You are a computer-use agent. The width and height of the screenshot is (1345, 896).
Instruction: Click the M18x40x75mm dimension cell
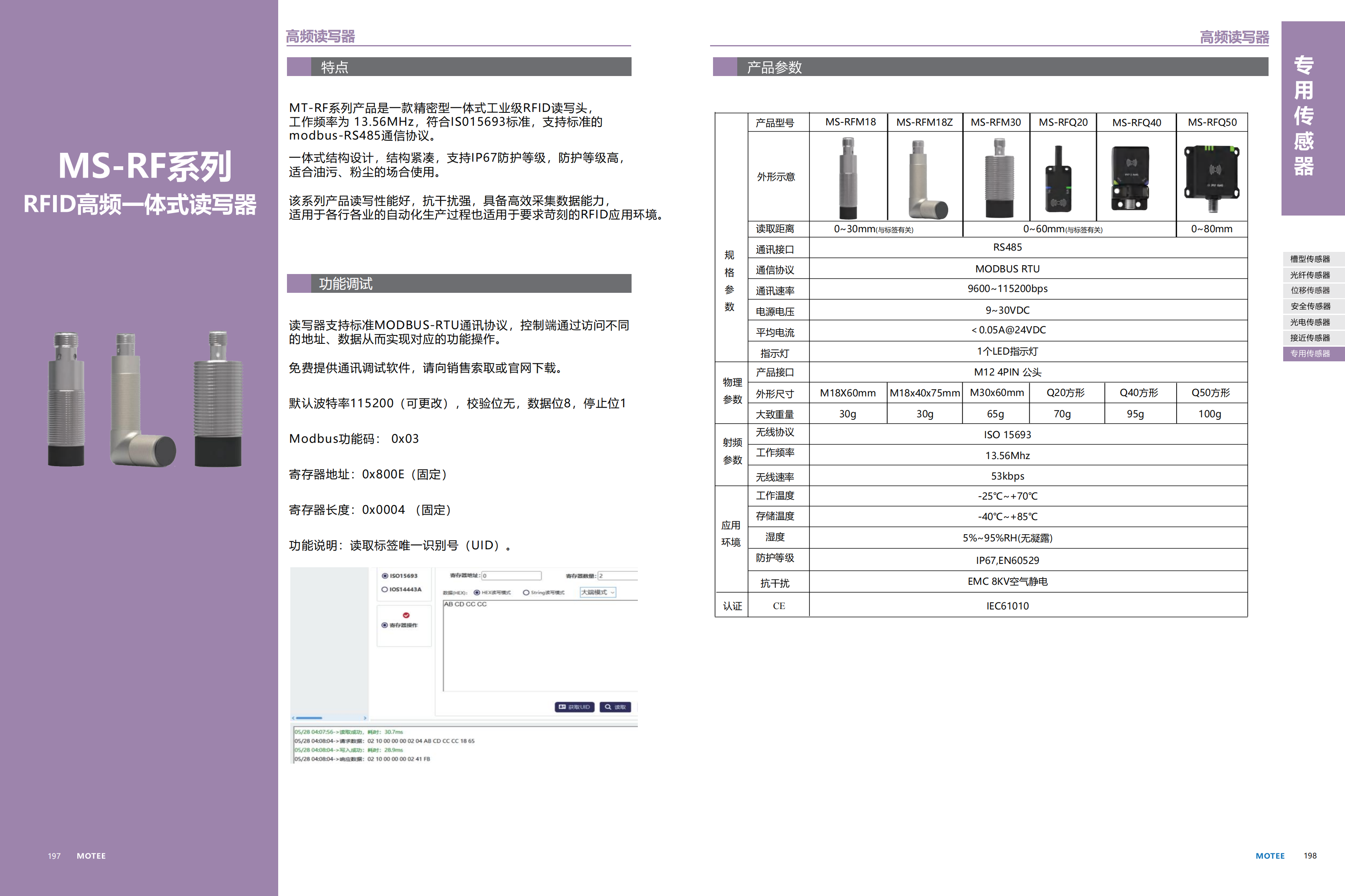tap(924, 393)
